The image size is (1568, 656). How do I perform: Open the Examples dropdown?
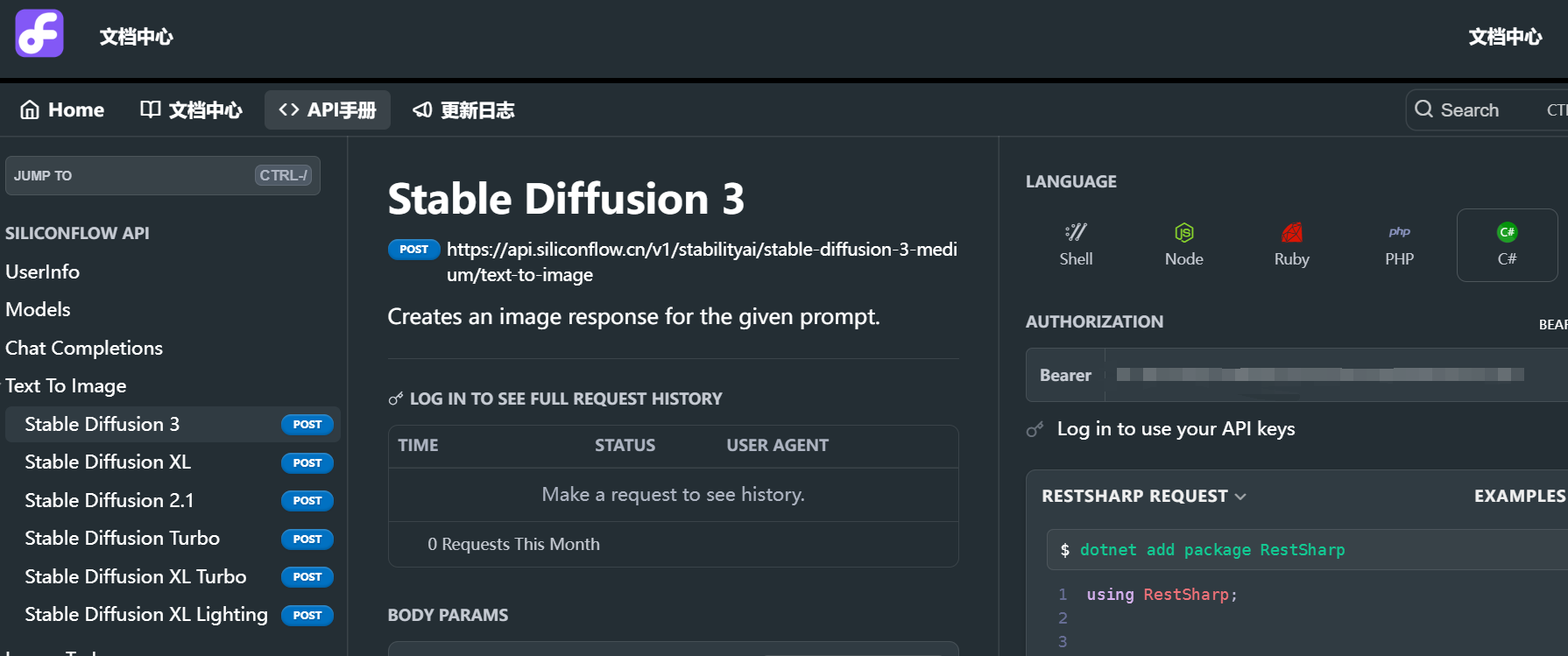tap(1520, 496)
